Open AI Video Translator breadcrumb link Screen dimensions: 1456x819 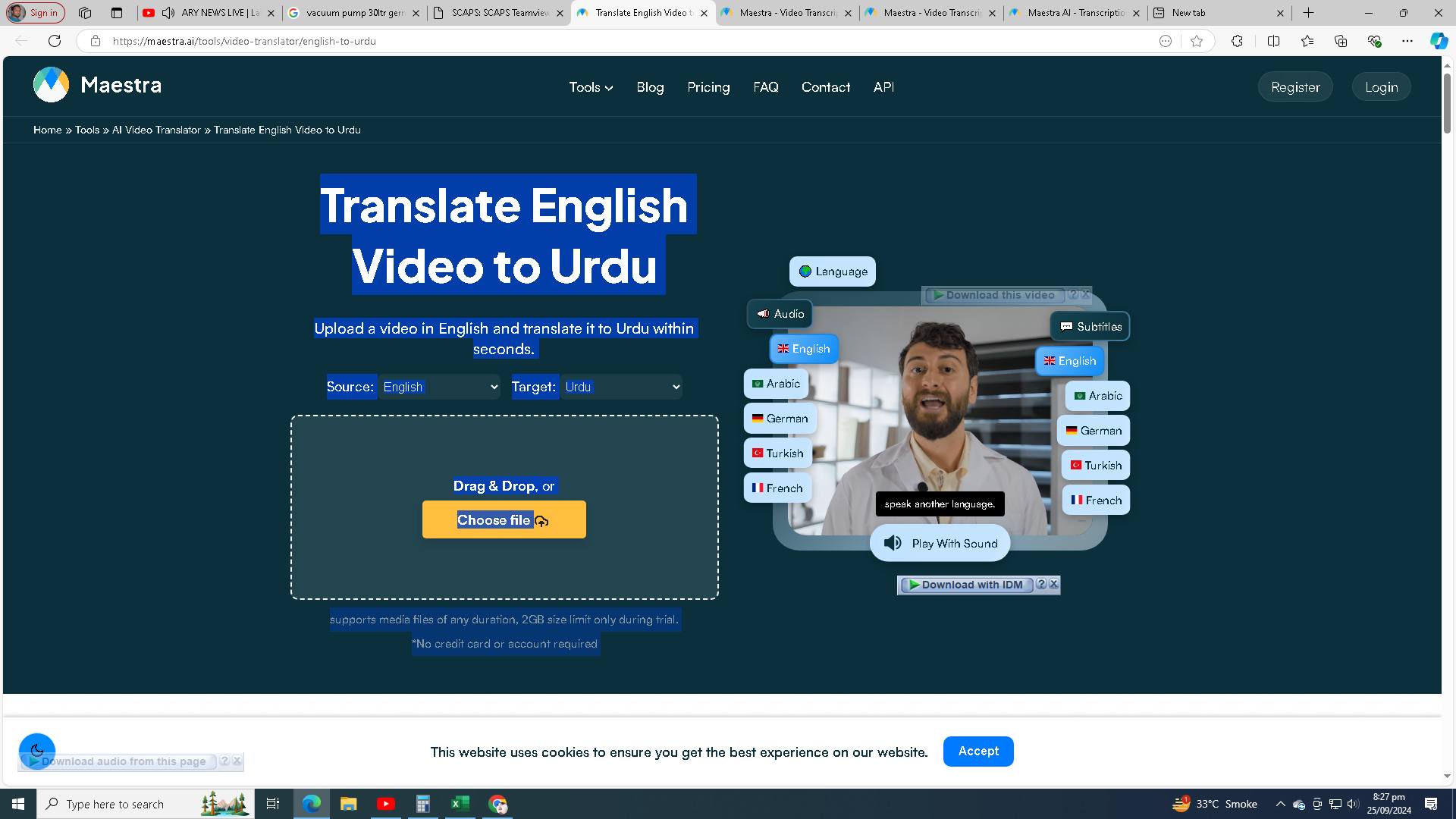coord(156,130)
